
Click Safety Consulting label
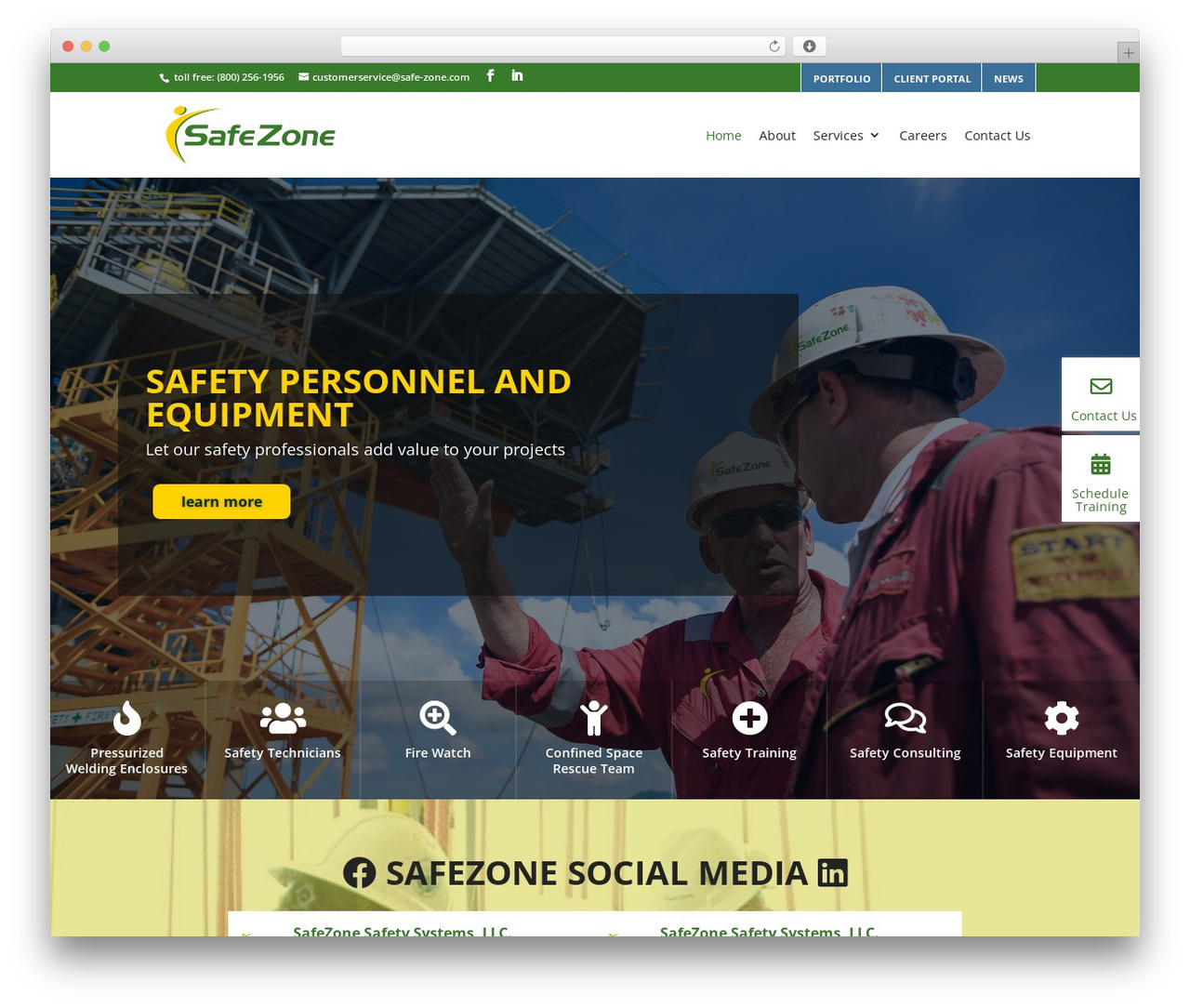(x=906, y=753)
